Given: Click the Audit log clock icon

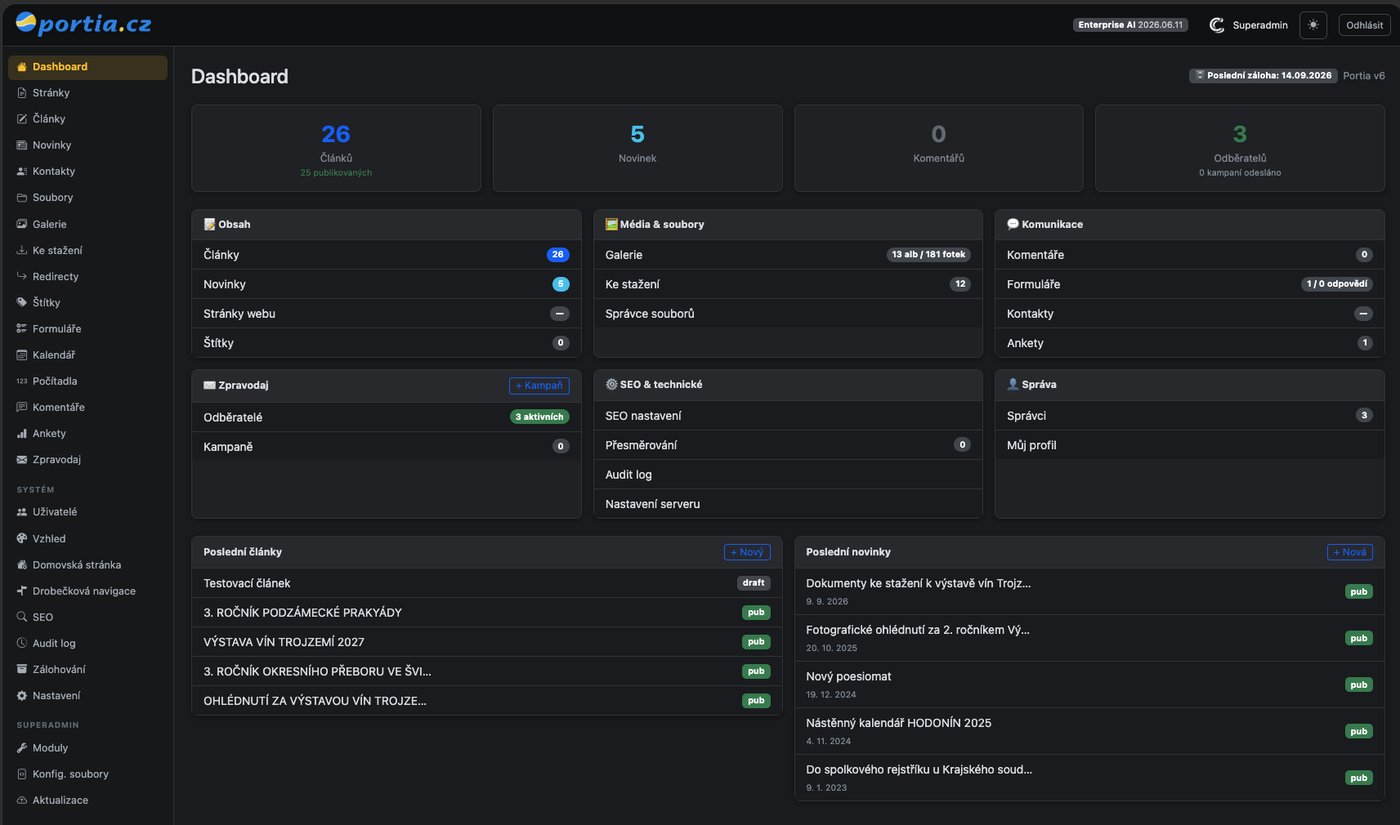Looking at the screenshot, I should coord(22,643).
